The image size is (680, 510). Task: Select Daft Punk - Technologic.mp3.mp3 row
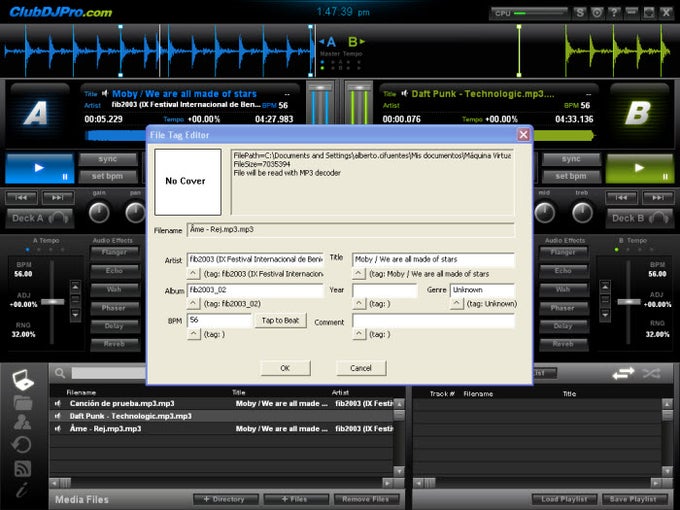coord(222,416)
